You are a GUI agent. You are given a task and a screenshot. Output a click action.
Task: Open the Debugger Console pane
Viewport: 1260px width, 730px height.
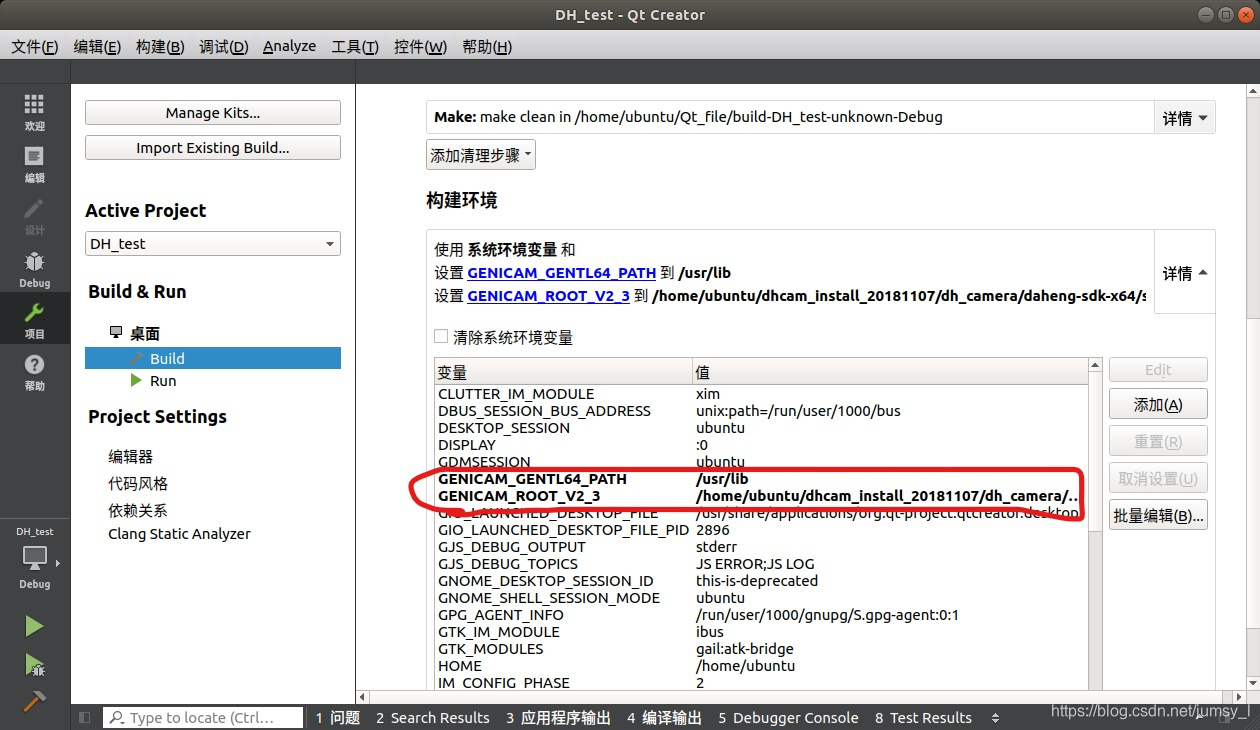(787, 718)
